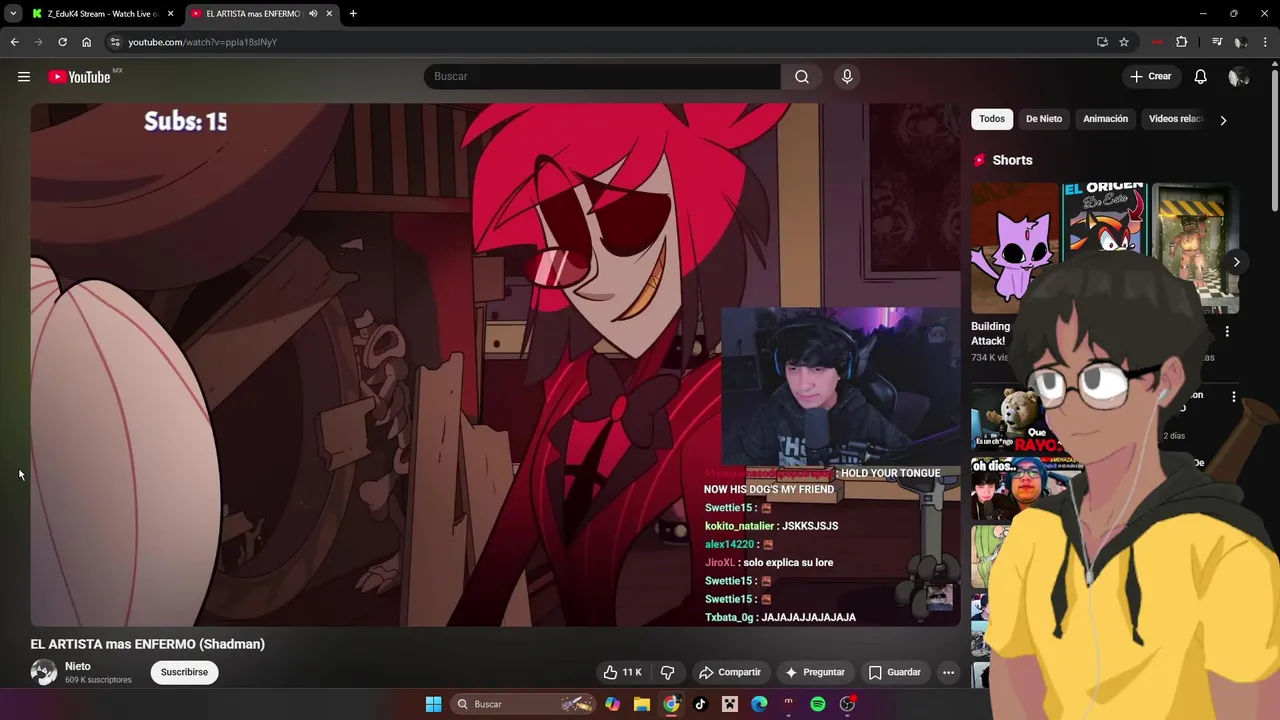This screenshot has height=720, width=1280.
Task: Save the video with Guardar
Action: 894,672
